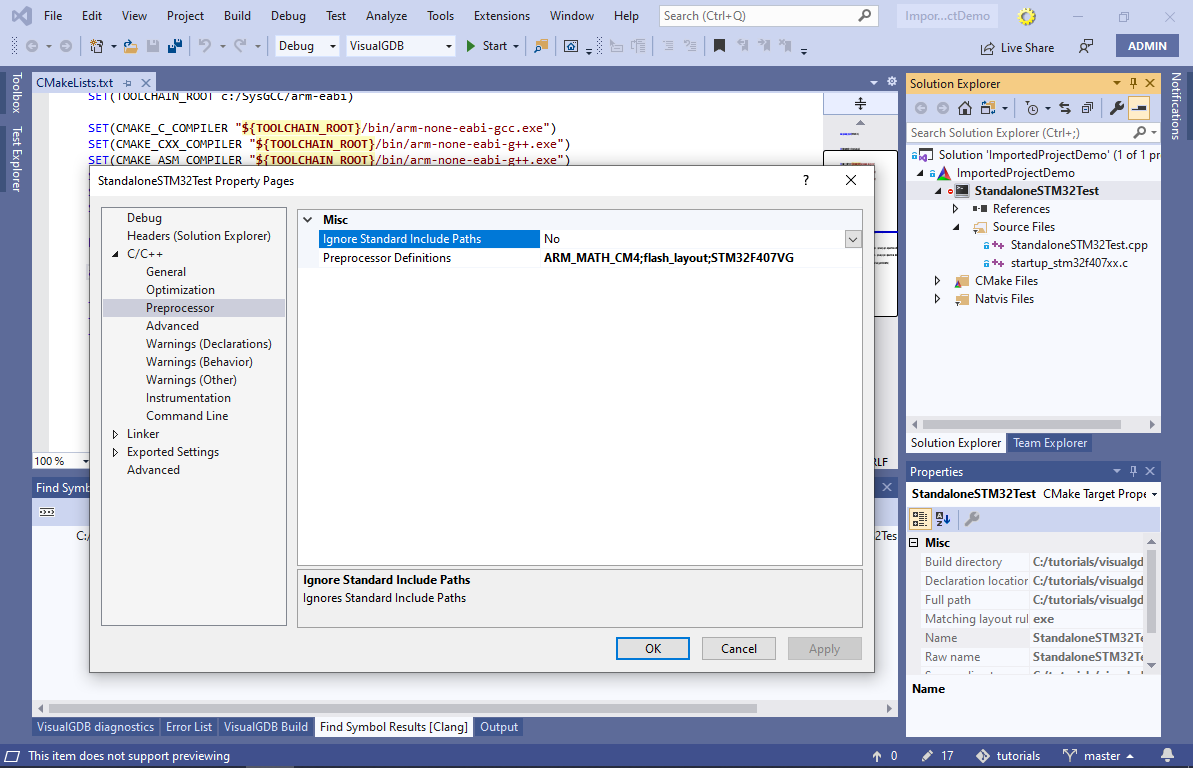
Task: Open the Extensions menu
Action: point(501,16)
